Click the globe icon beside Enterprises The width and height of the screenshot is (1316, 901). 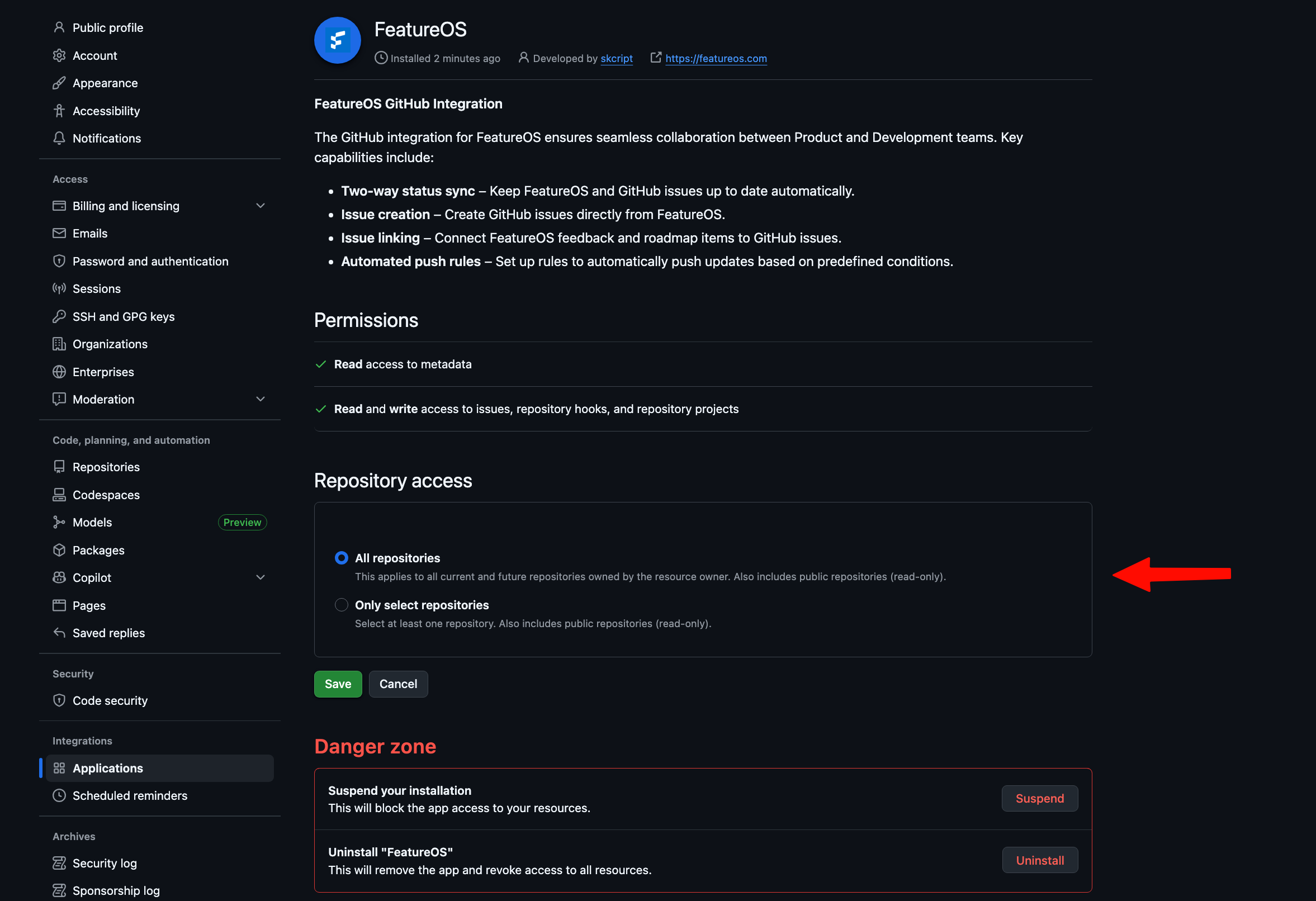point(59,372)
